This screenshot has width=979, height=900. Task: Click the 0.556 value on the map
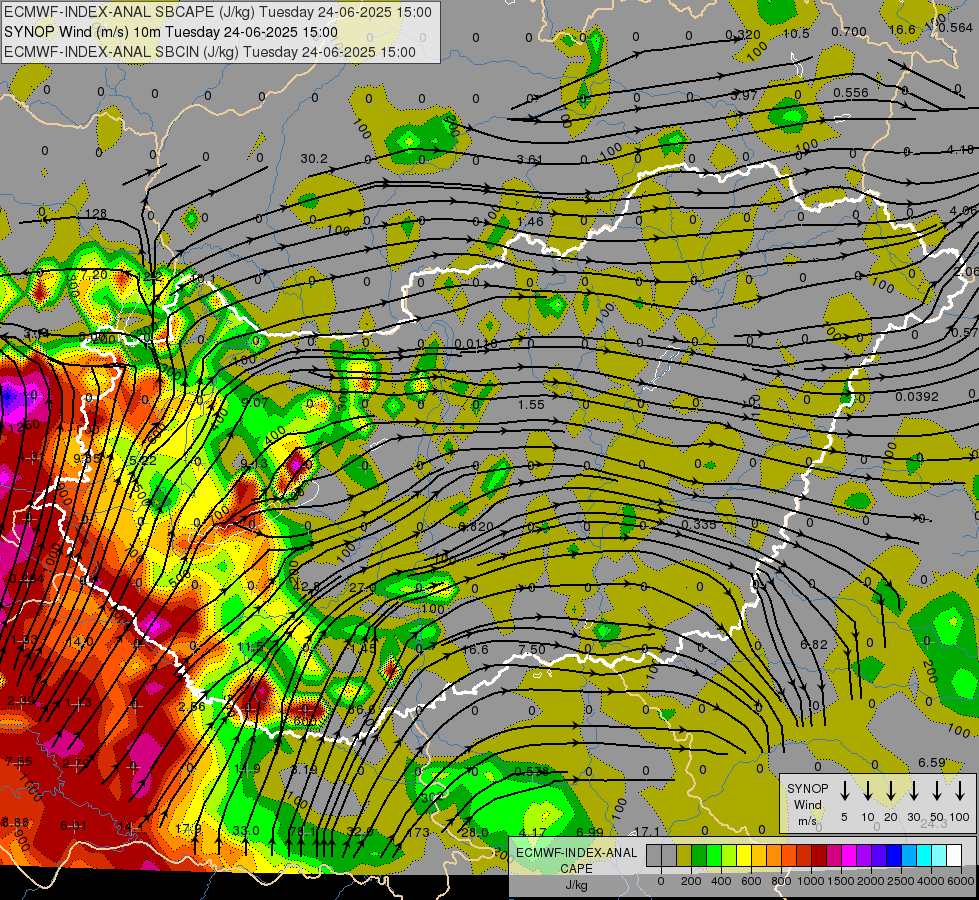[x=851, y=92]
